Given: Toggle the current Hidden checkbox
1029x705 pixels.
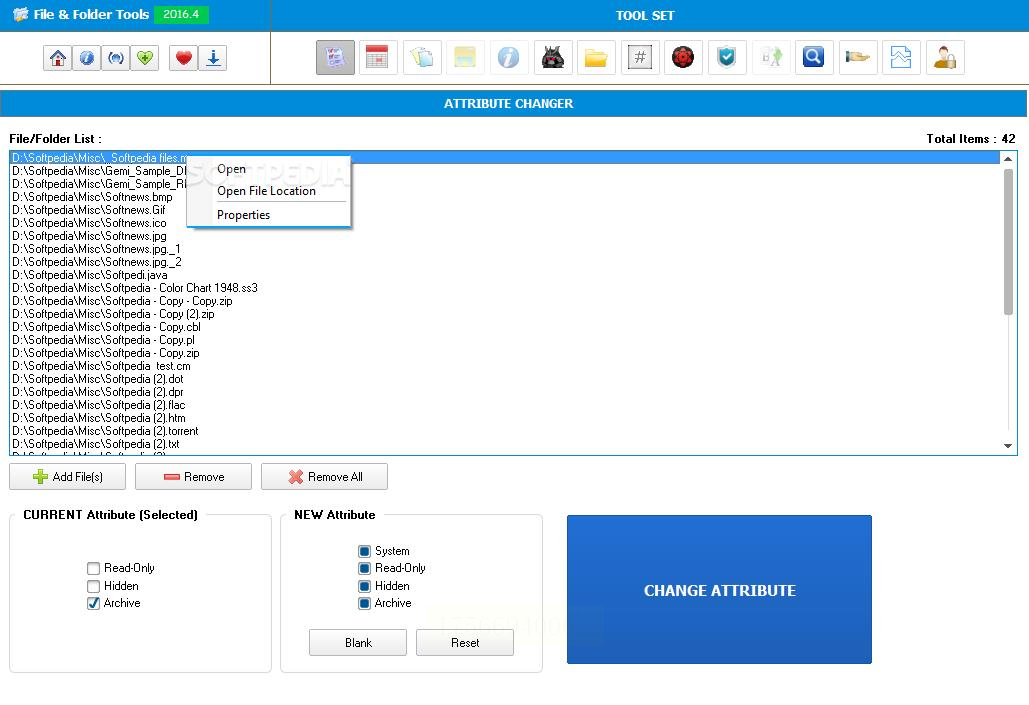Looking at the screenshot, I should (93, 586).
